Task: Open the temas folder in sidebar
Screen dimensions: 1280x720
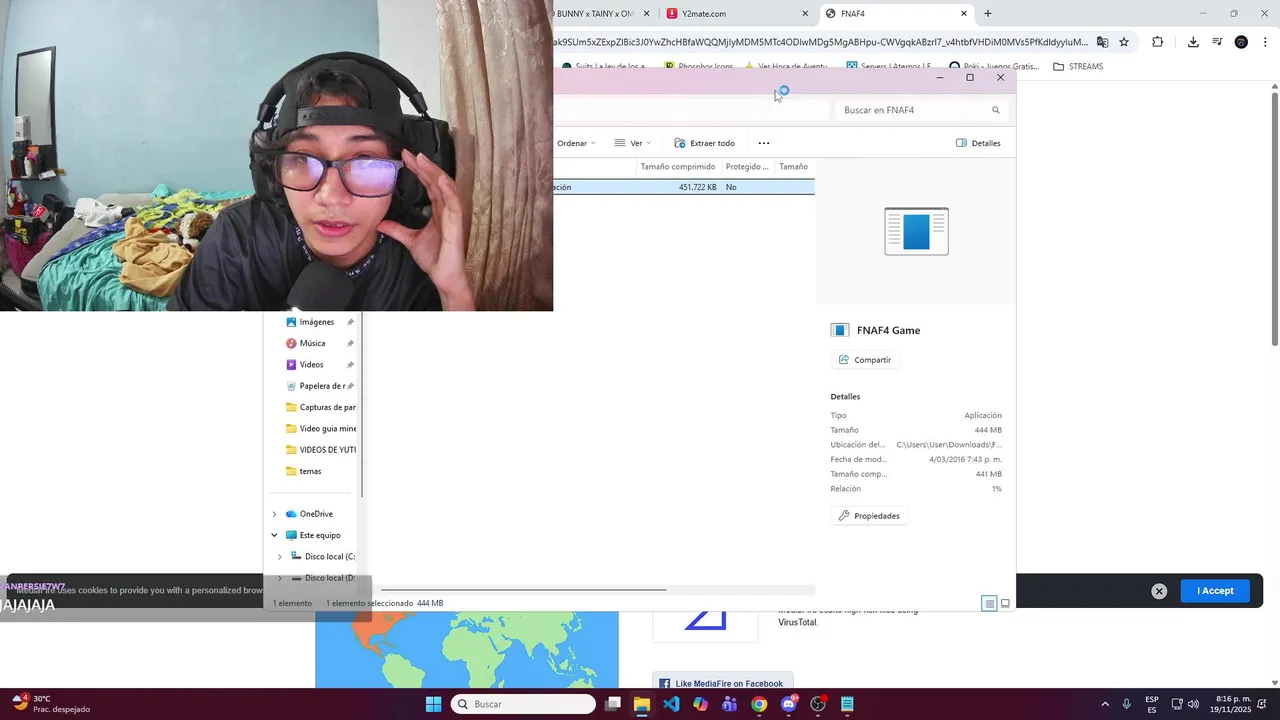Action: [x=304, y=471]
